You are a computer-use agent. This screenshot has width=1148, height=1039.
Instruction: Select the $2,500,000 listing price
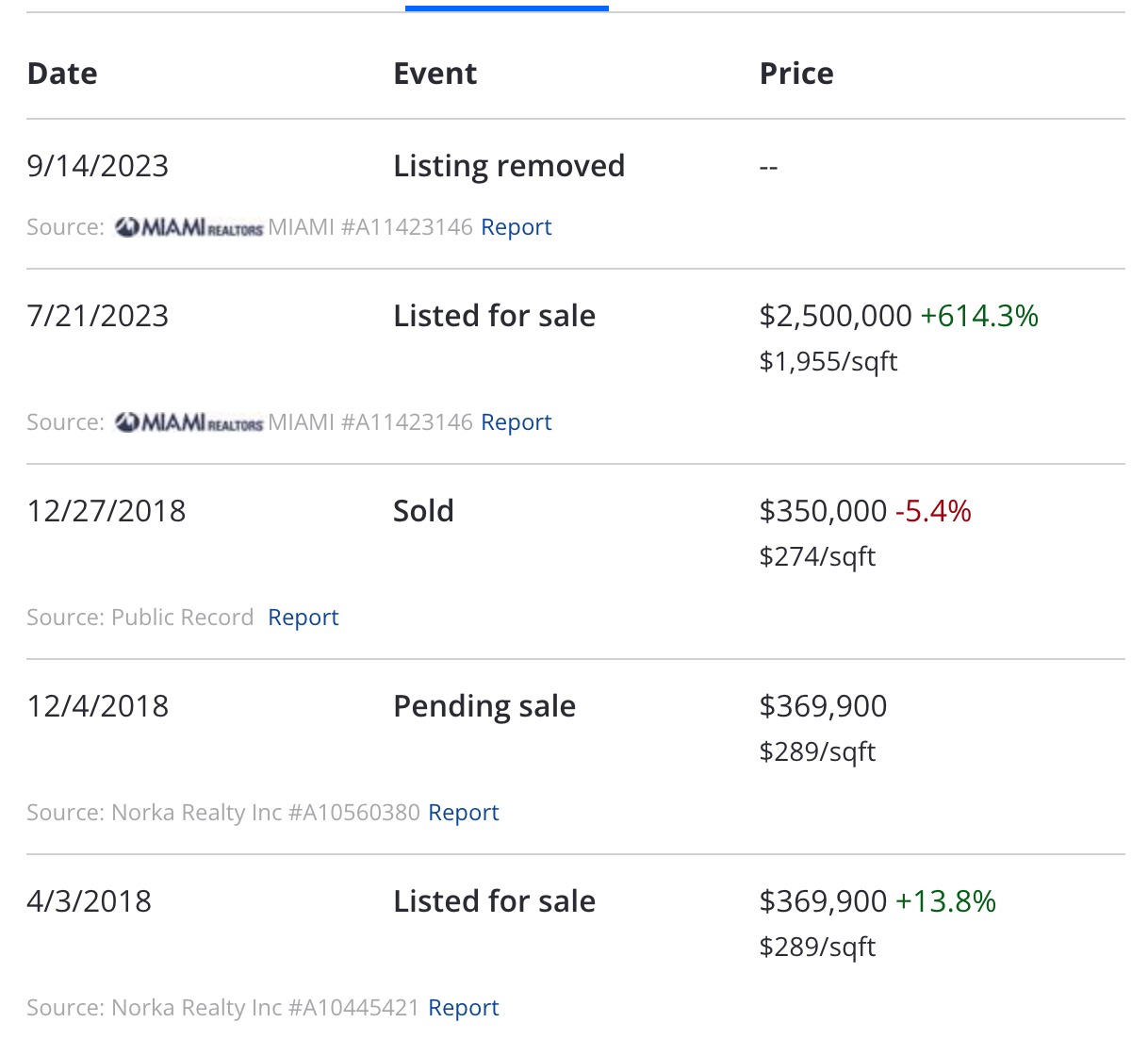(x=835, y=316)
